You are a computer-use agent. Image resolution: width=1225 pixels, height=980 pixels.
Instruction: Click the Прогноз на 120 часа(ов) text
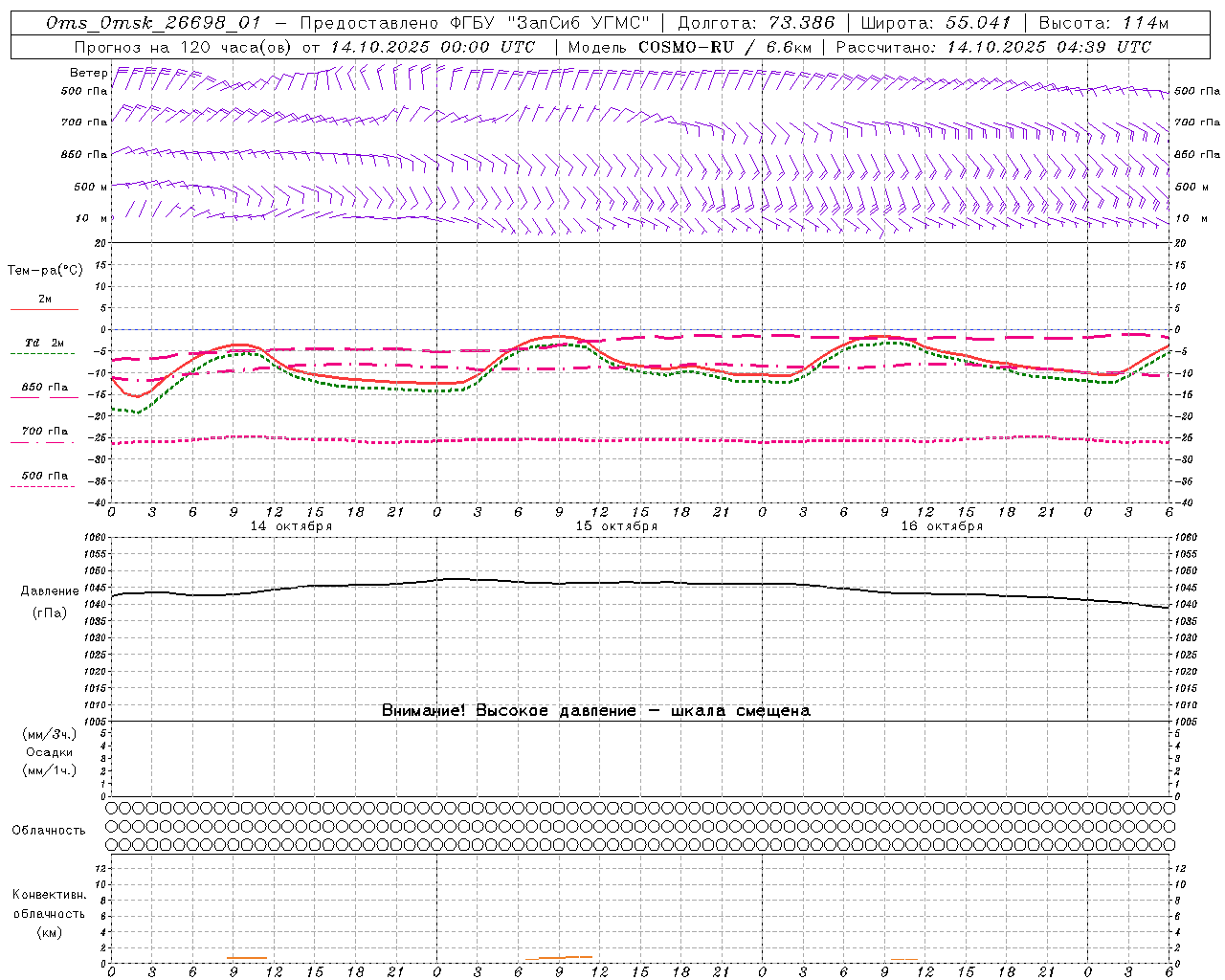[x=183, y=47]
